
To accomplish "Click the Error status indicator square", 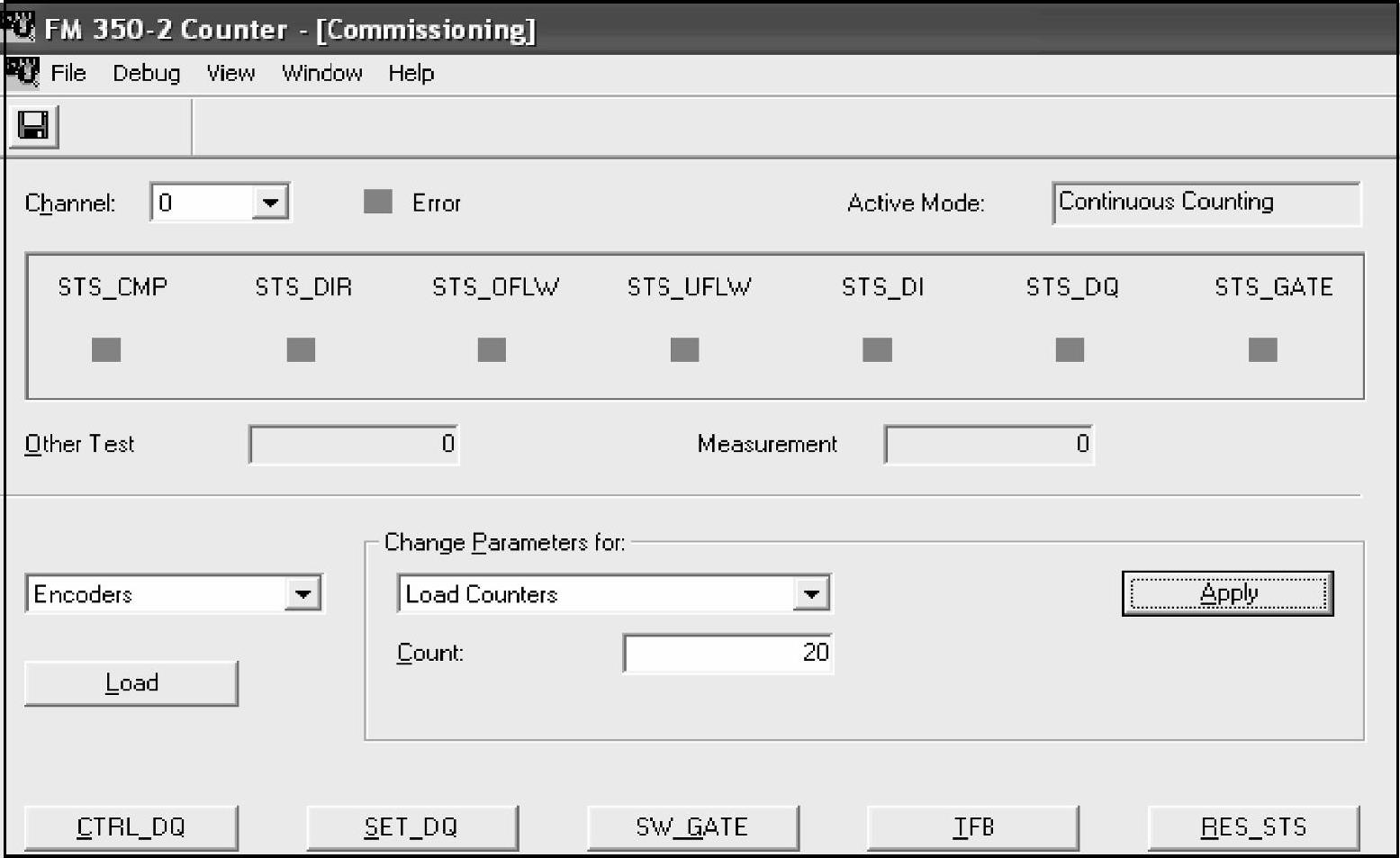I will pyautogui.click(x=377, y=202).
